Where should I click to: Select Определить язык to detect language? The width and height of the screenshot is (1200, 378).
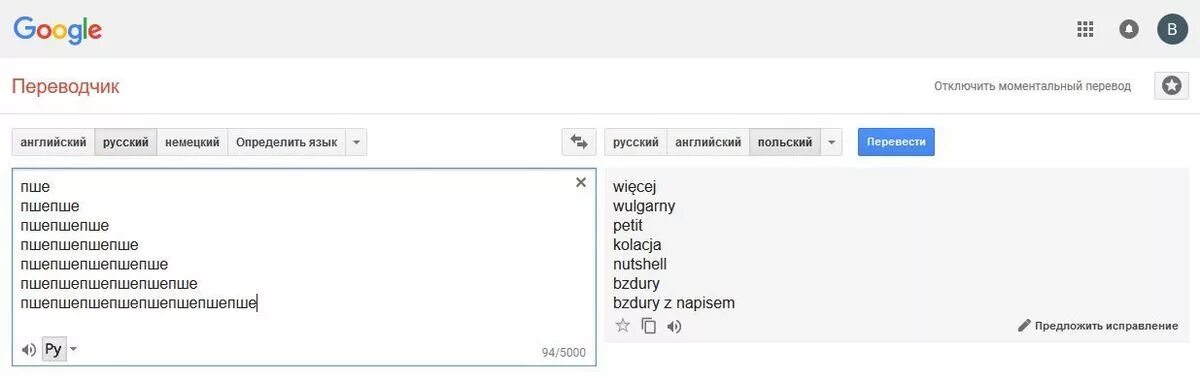click(286, 142)
